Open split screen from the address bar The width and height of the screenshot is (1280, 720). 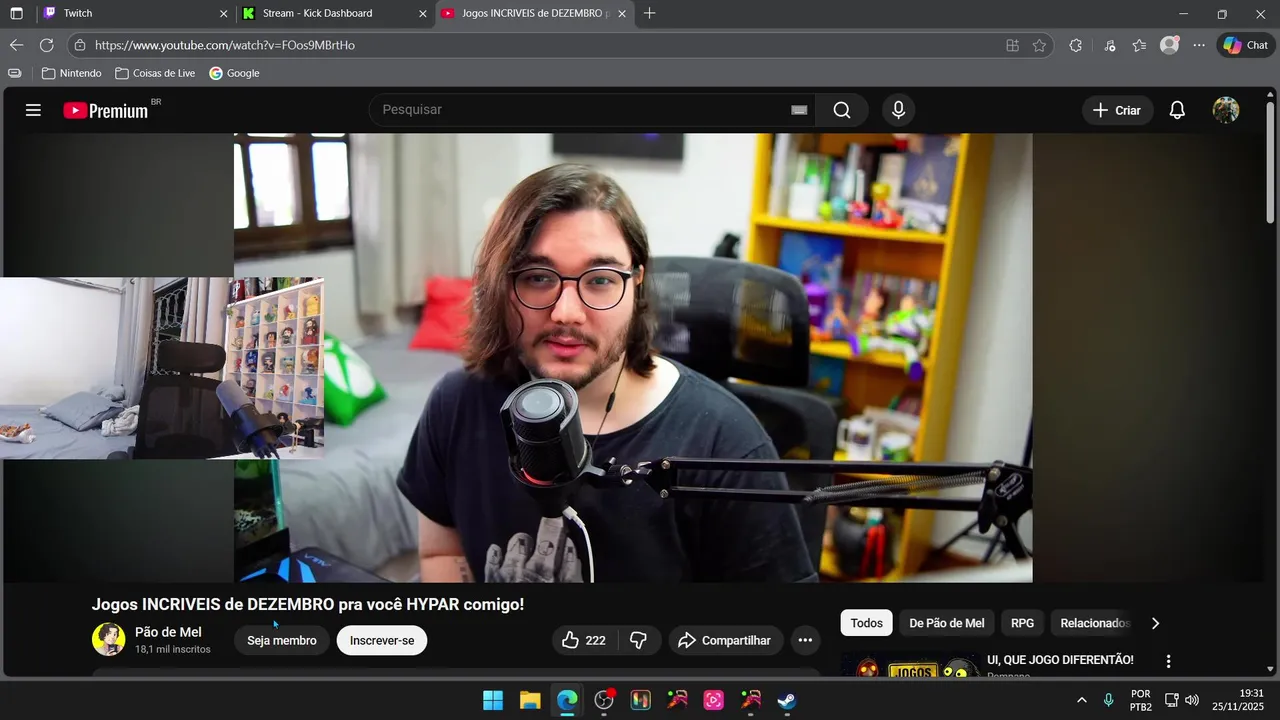tap(1013, 45)
